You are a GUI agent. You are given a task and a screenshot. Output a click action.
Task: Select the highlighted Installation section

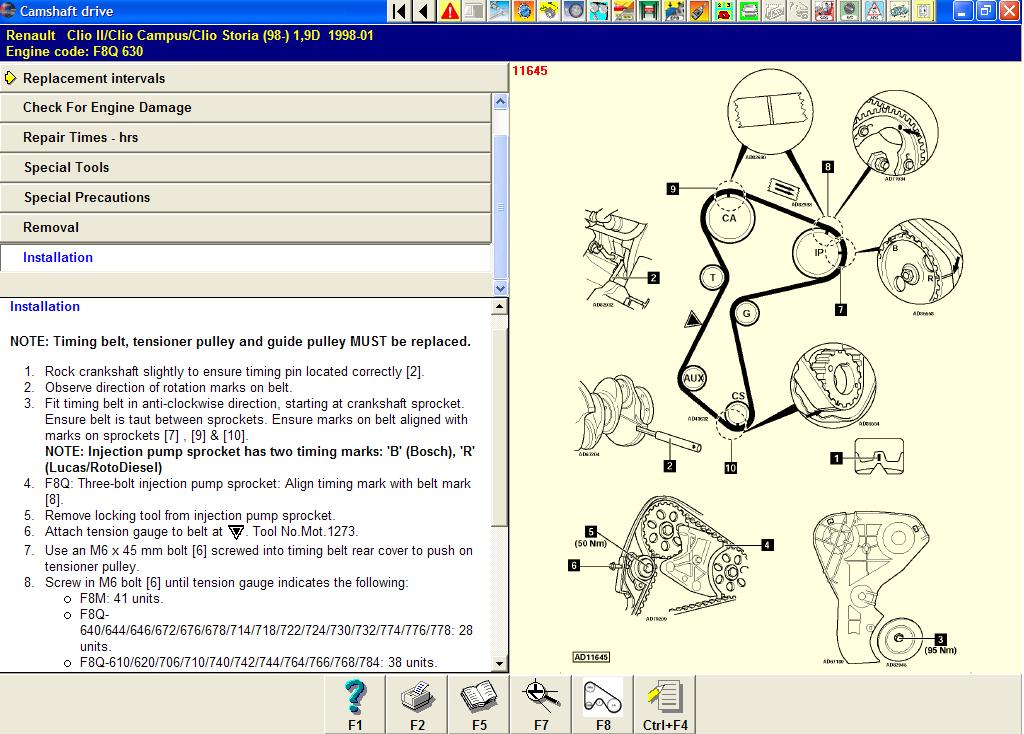(x=246, y=257)
